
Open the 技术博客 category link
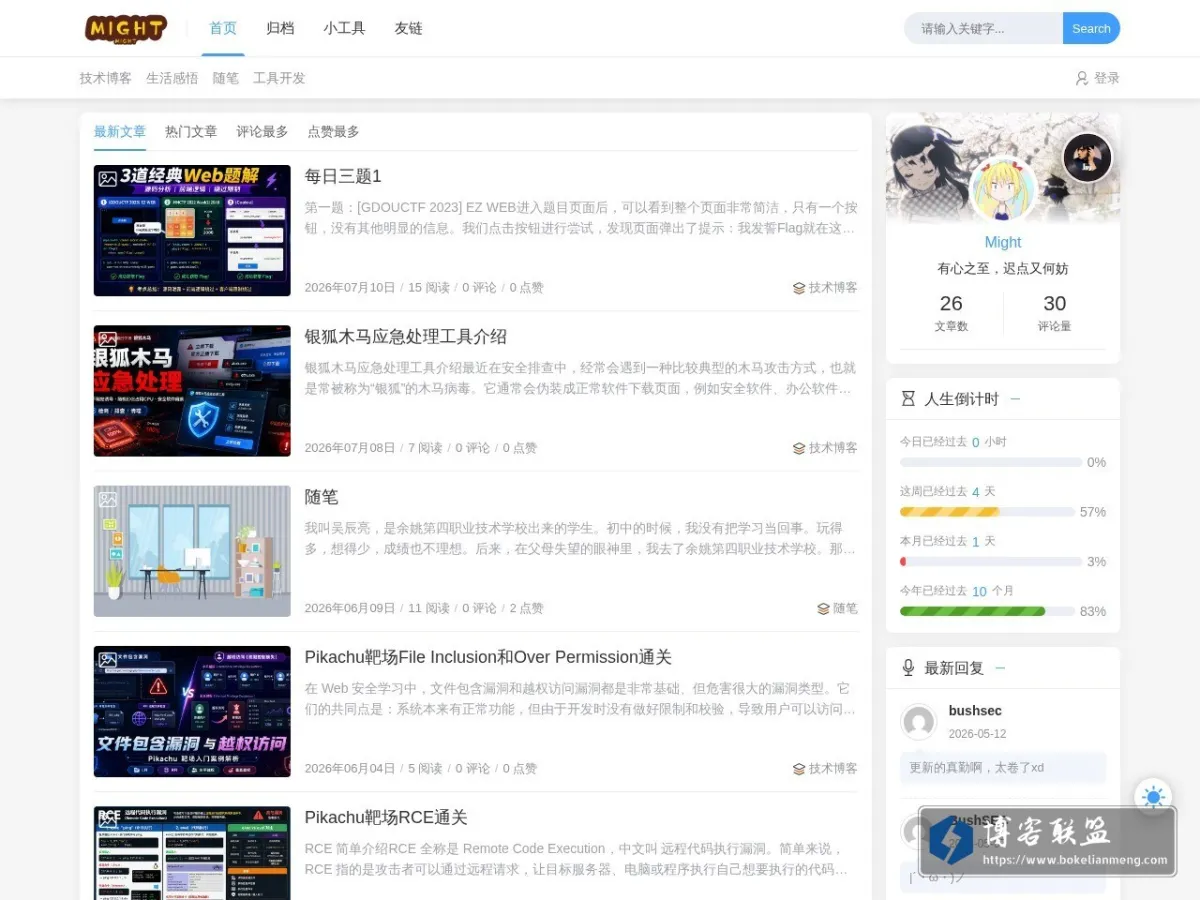pyautogui.click(x=106, y=78)
